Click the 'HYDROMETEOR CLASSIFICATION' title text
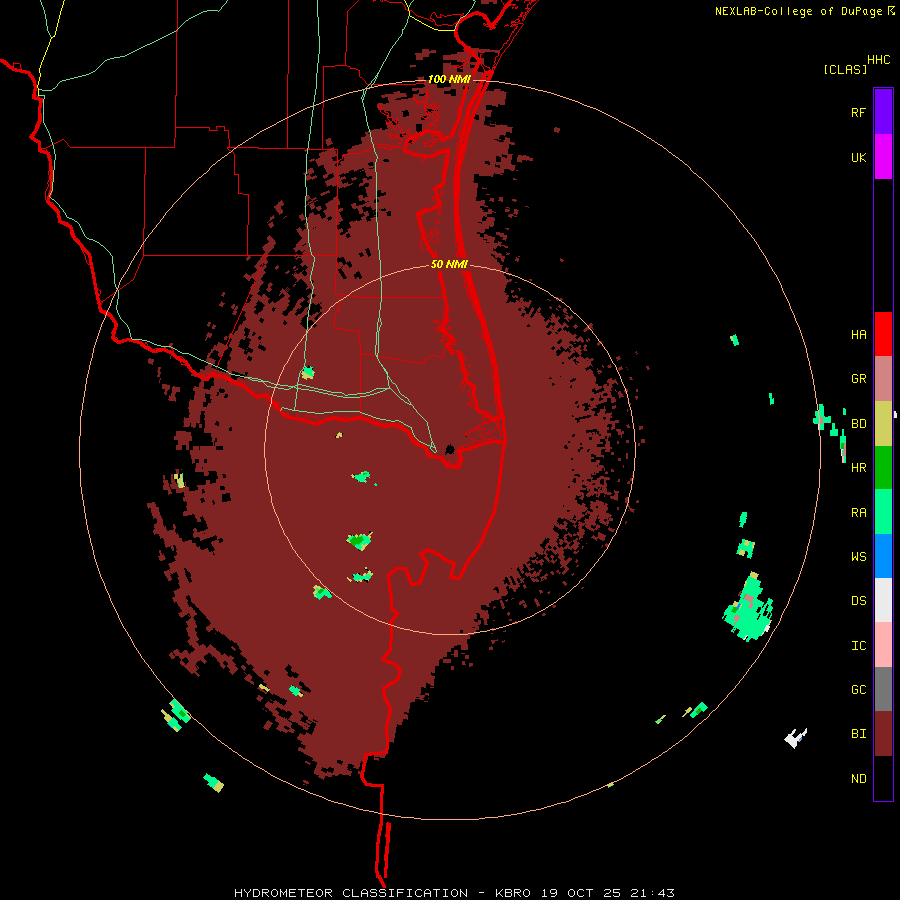Screen dimensions: 900x900 351,893
